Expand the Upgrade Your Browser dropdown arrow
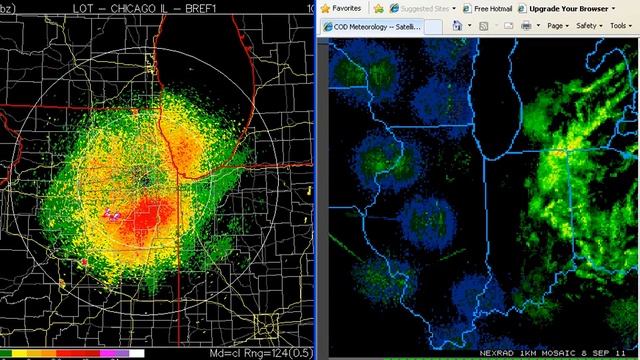The width and height of the screenshot is (640, 360). (x=613, y=8)
